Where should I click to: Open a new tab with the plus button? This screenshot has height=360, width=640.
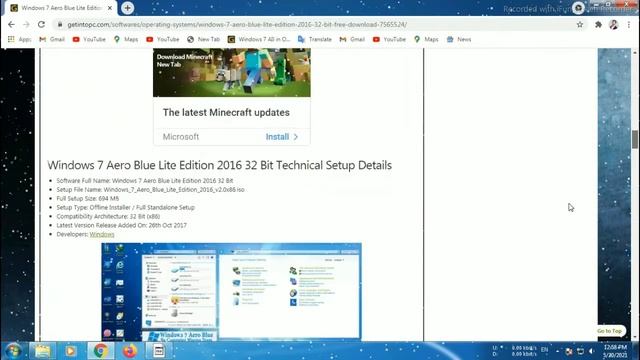[x=127, y=8]
